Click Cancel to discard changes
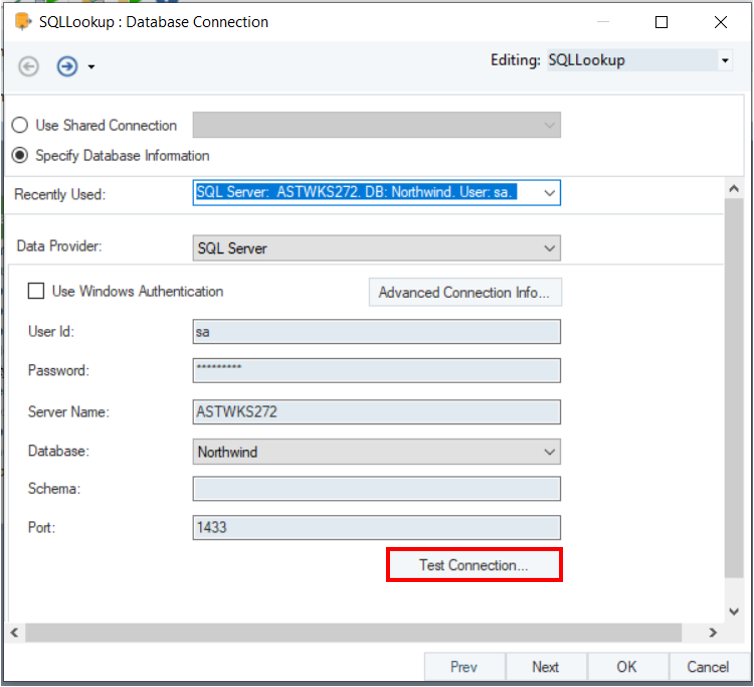This screenshot has width=754, height=687. pos(707,667)
